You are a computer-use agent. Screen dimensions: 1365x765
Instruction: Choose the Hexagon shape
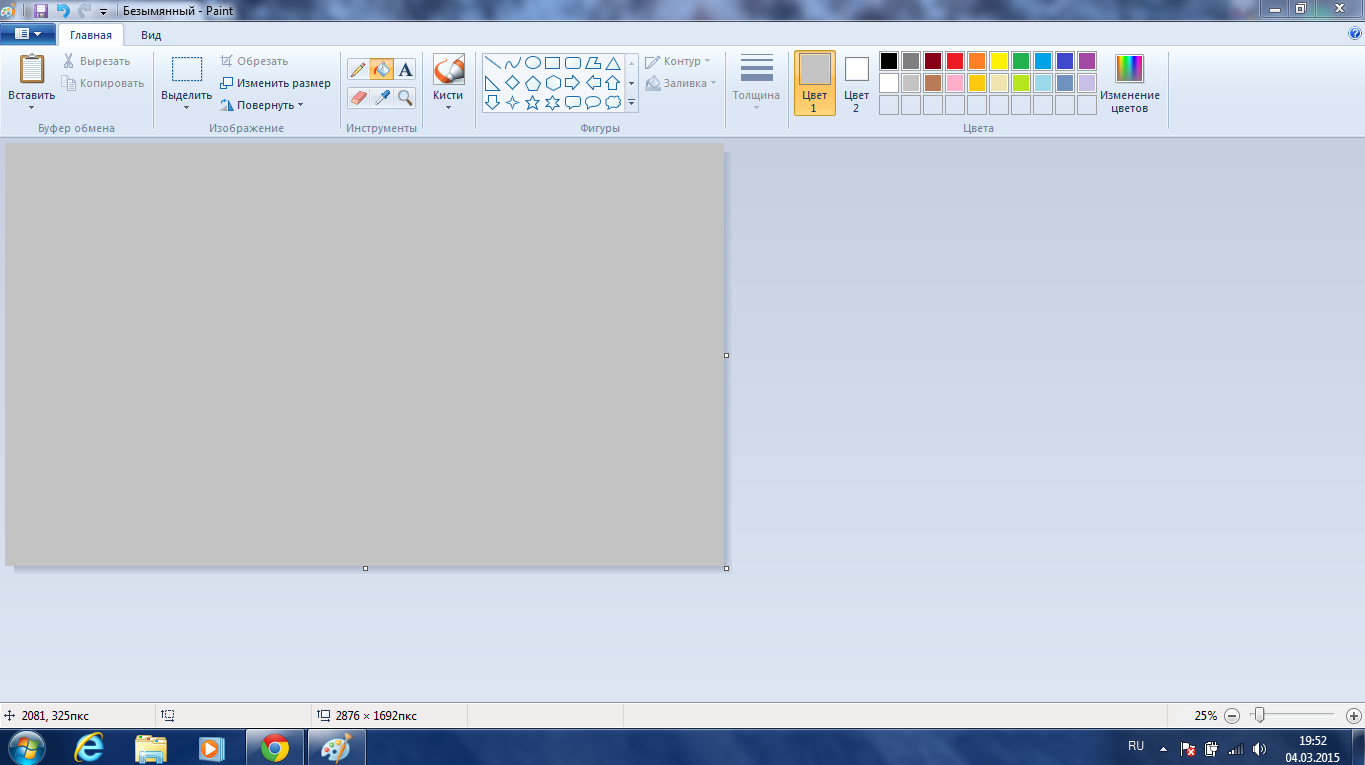[x=553, y=83]
